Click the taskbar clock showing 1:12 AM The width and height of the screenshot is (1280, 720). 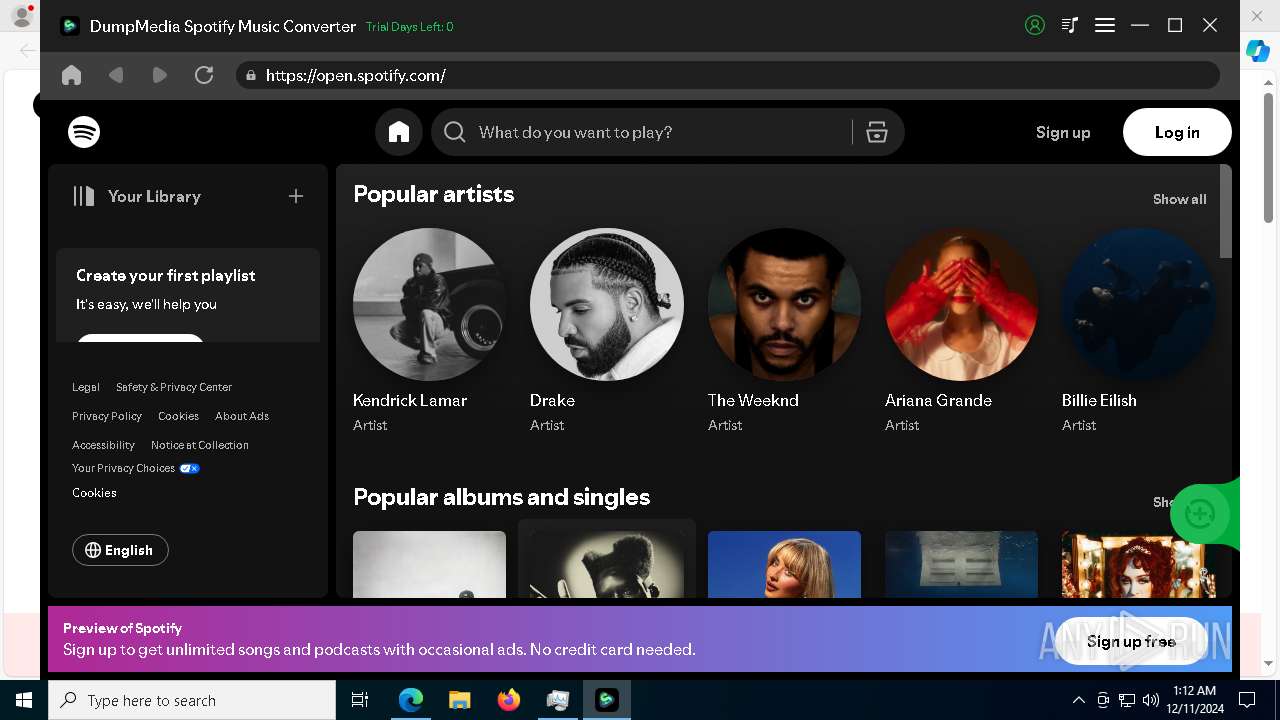1195,700
